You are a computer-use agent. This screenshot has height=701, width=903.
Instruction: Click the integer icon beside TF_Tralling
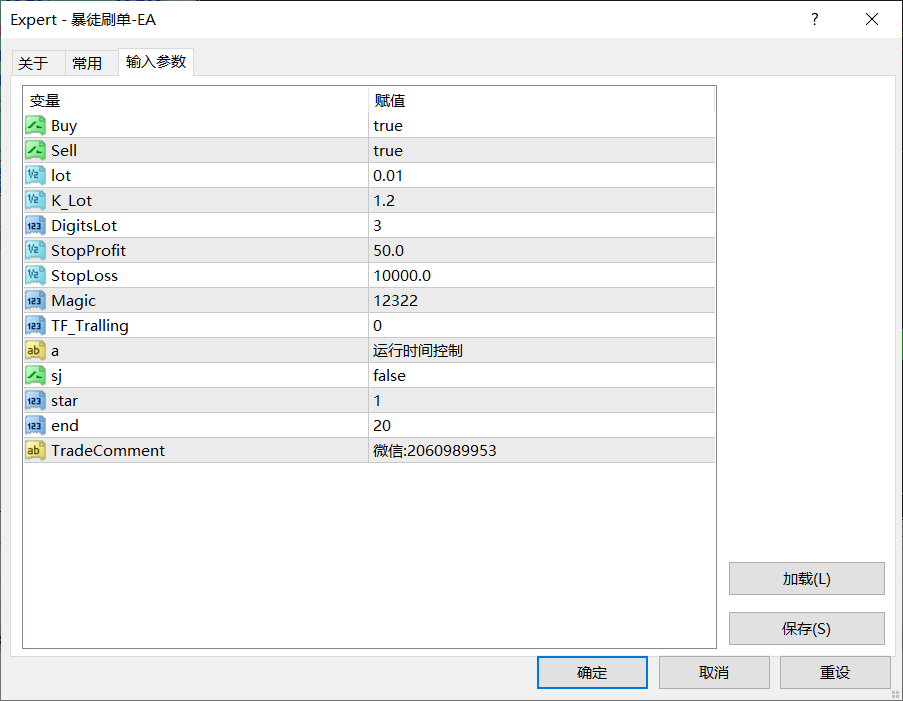click(35, 325)
